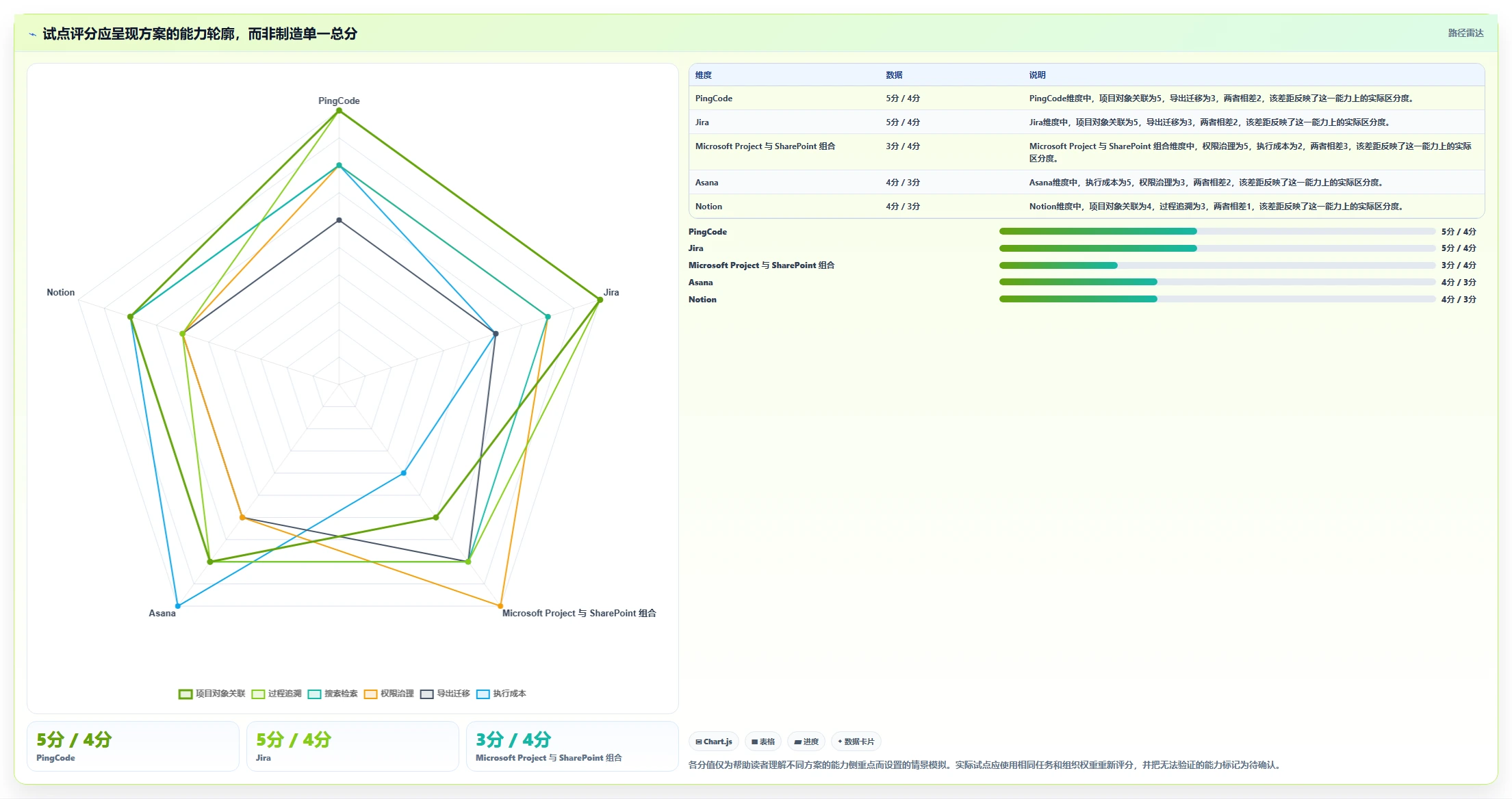Screen dimensions: 1512x799
Task: Click the Jira progress bar
Action: [1217, 248]
